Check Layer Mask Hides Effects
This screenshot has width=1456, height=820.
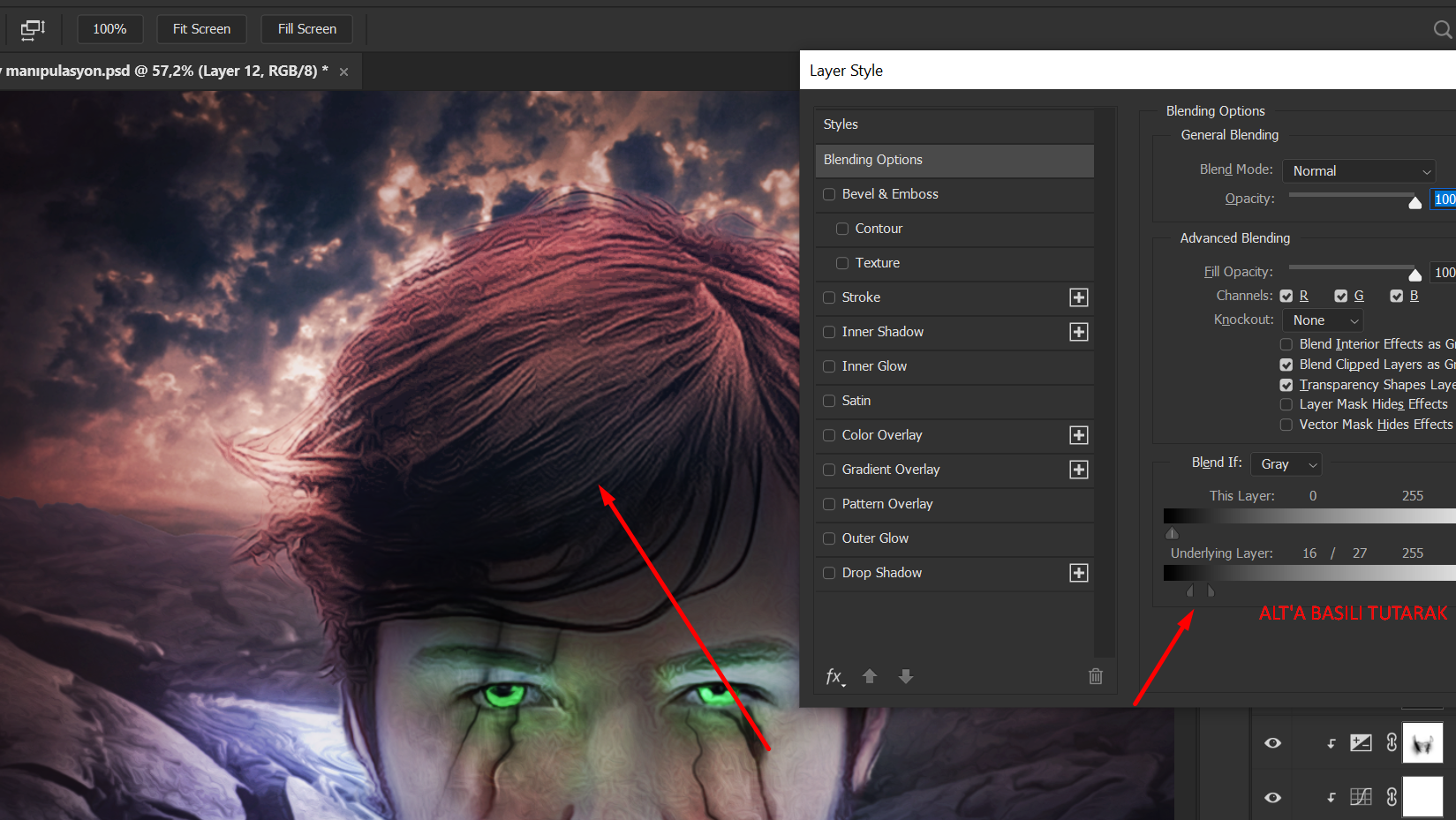1286,404
